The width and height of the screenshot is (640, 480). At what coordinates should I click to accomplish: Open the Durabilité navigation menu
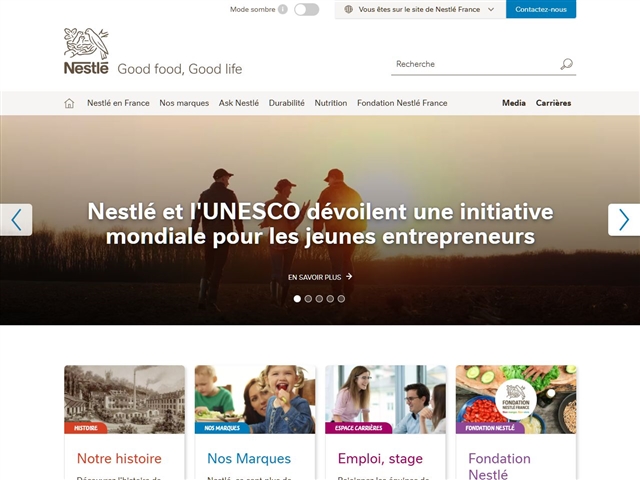pyautogui.click(x=287, y=103)
